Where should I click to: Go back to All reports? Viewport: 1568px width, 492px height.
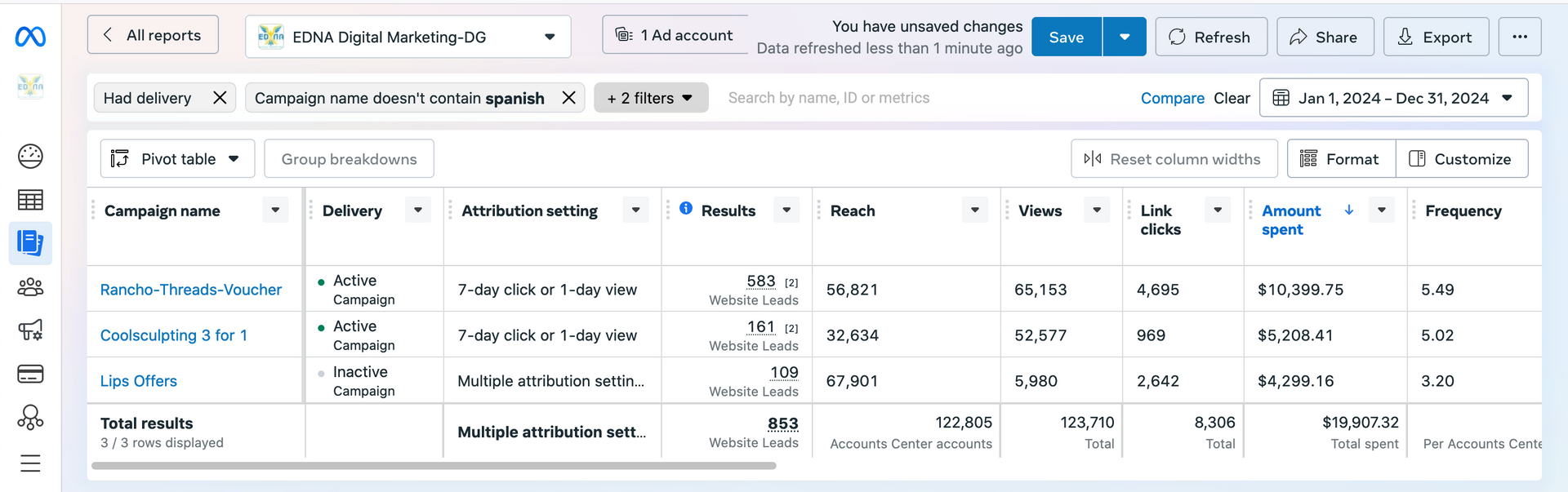pyautogui.click(x=153, y=35)
